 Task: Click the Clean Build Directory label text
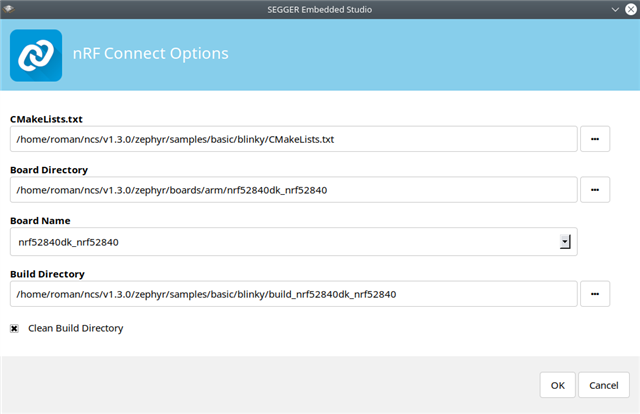point(76,328)
